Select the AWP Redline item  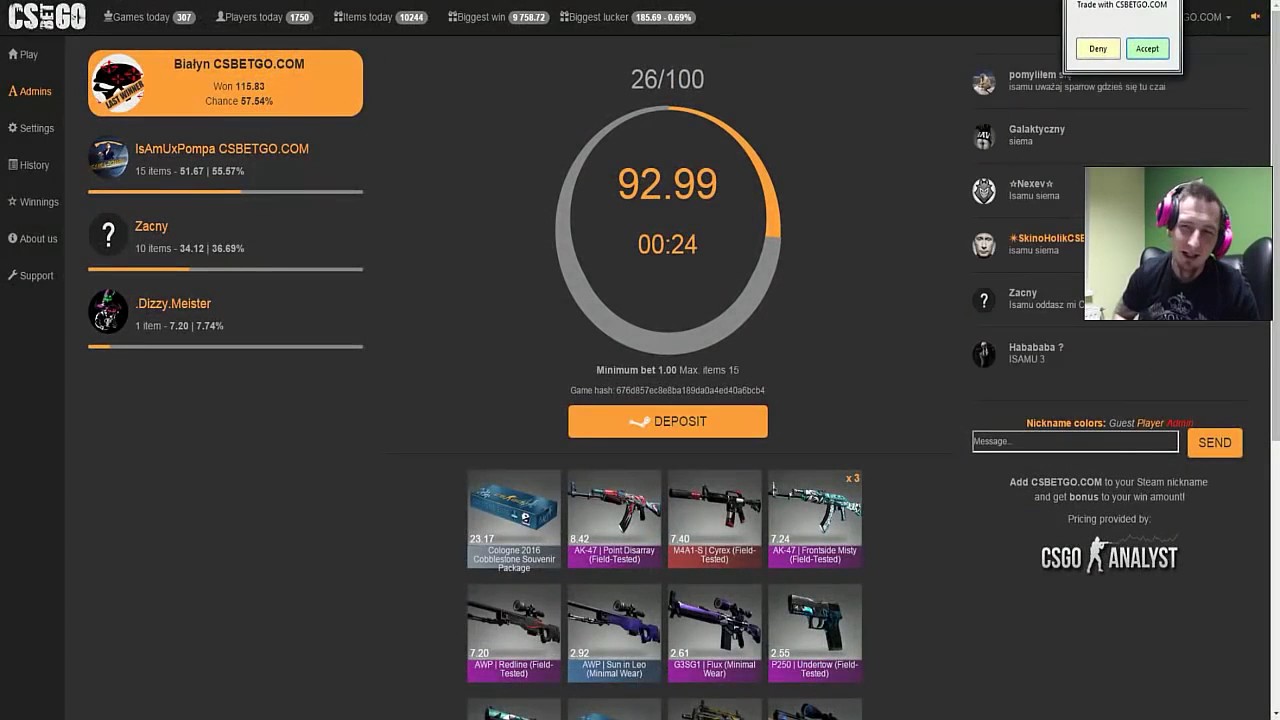[514, 633]
